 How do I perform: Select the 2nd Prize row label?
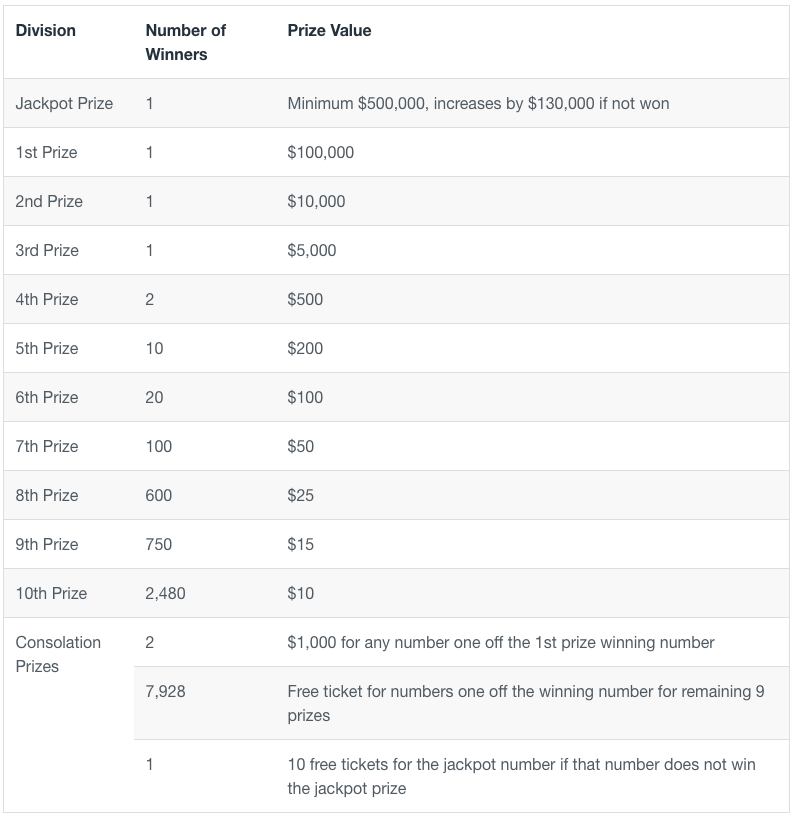click(49, 202)
